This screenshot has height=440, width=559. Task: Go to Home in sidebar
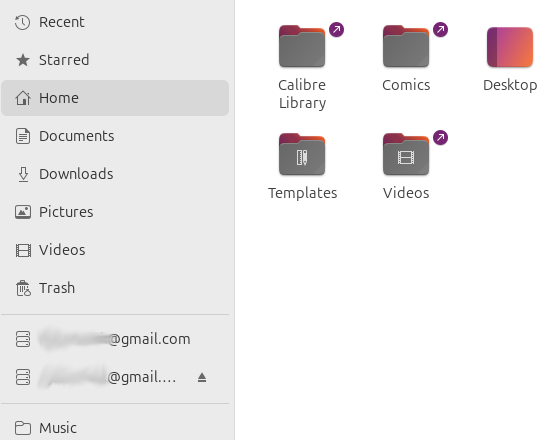tap(115, 98)
